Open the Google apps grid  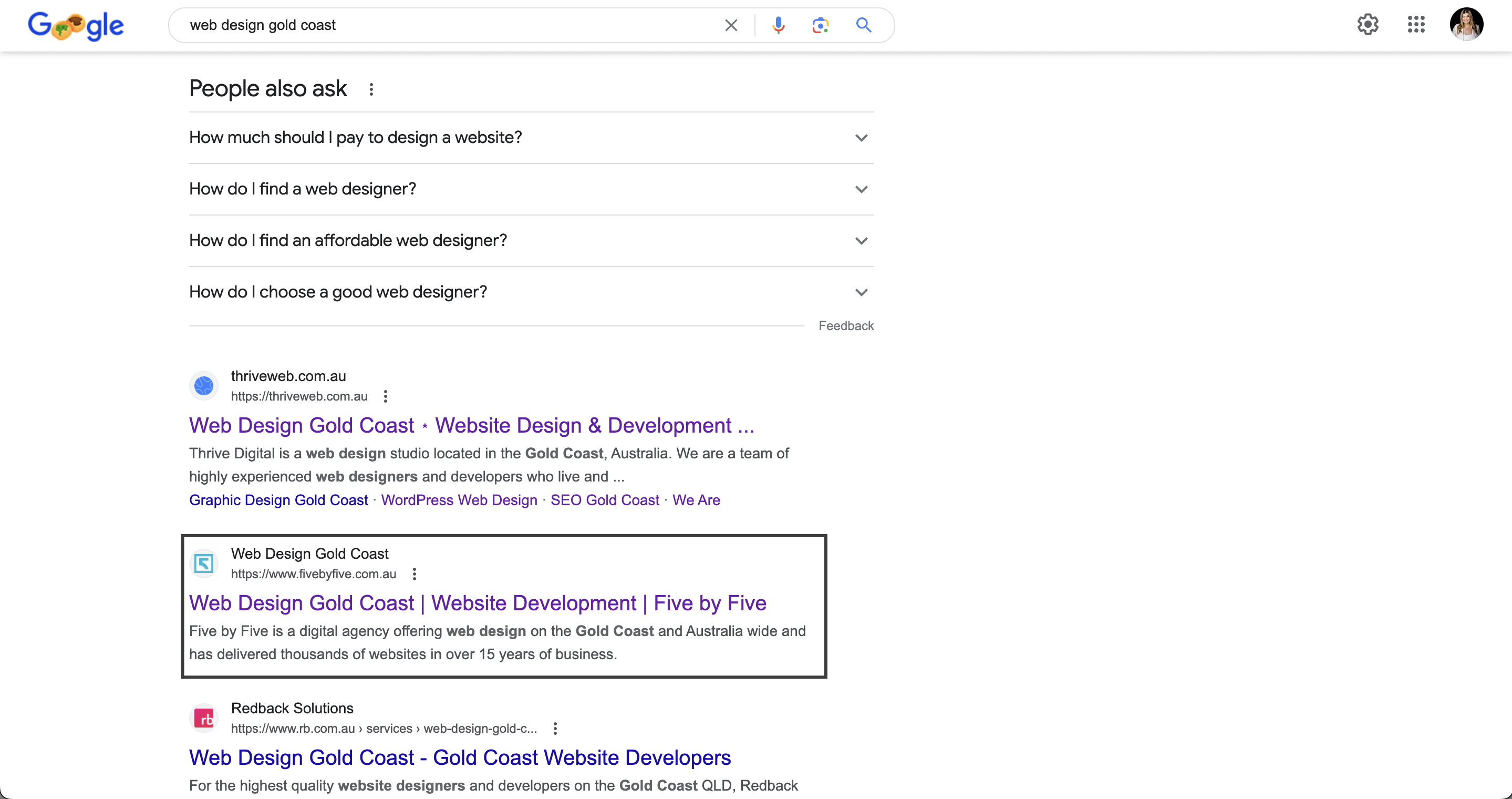tap(1416, 25)
